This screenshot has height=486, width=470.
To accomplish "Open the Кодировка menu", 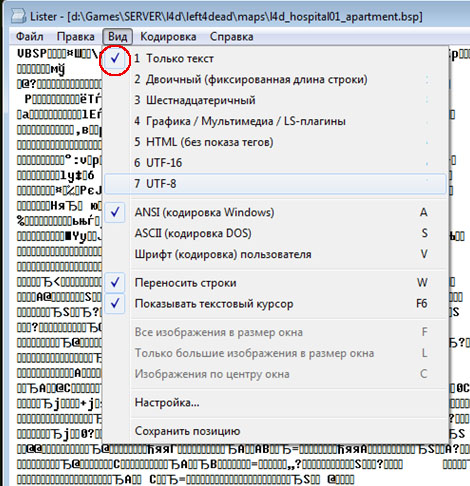I will [168, 36].
